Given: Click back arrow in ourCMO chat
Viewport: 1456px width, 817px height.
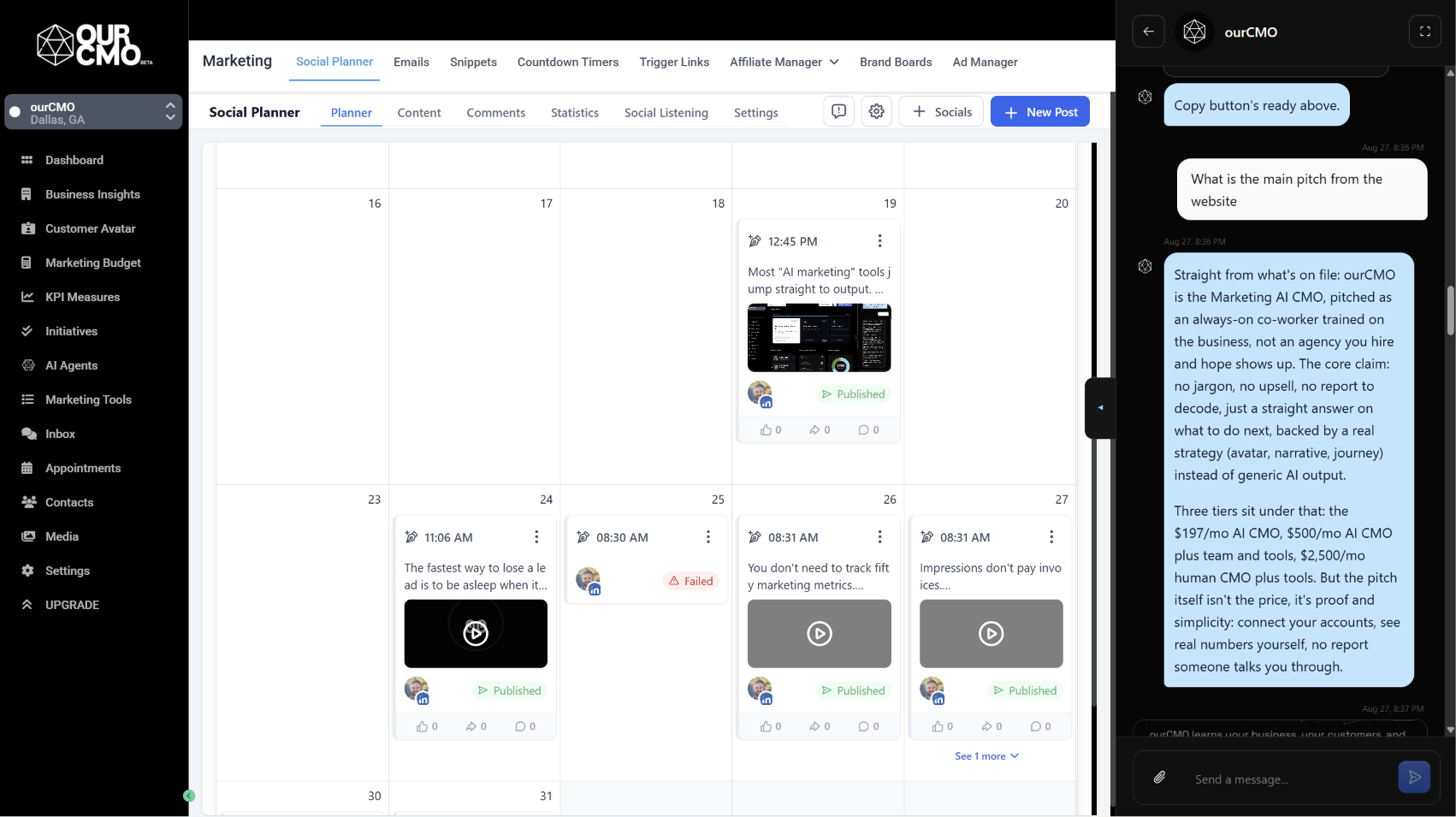Looking at the screenshot, I should (x=1149, y=32).
